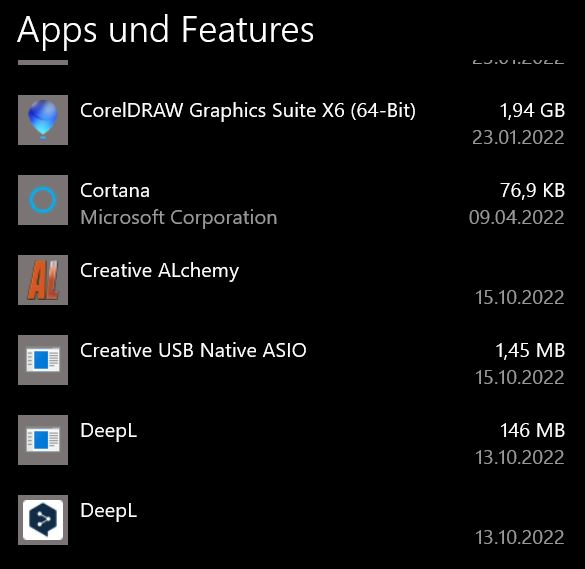Screen dimensions: 585x569
Task: Click the 146 MB size value
Action: [x=532, y=431]
